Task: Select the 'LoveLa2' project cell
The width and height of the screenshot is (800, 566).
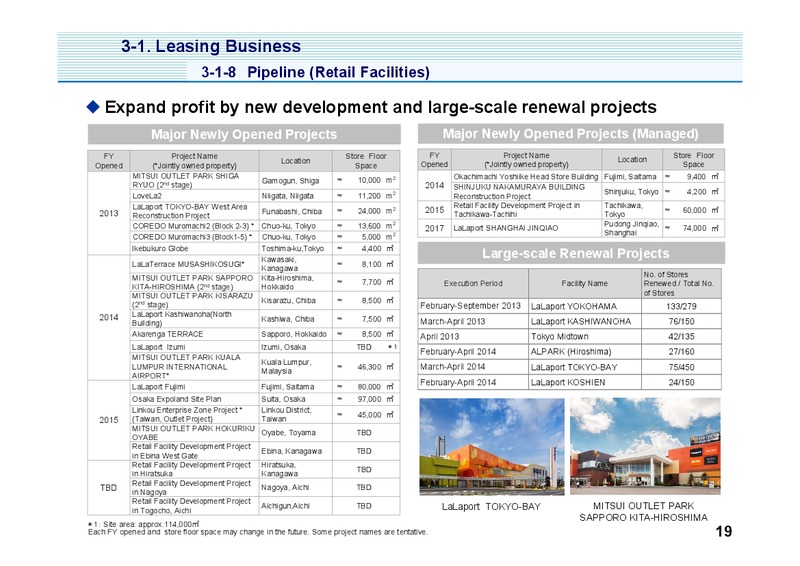Action: [x=194, y=196]
